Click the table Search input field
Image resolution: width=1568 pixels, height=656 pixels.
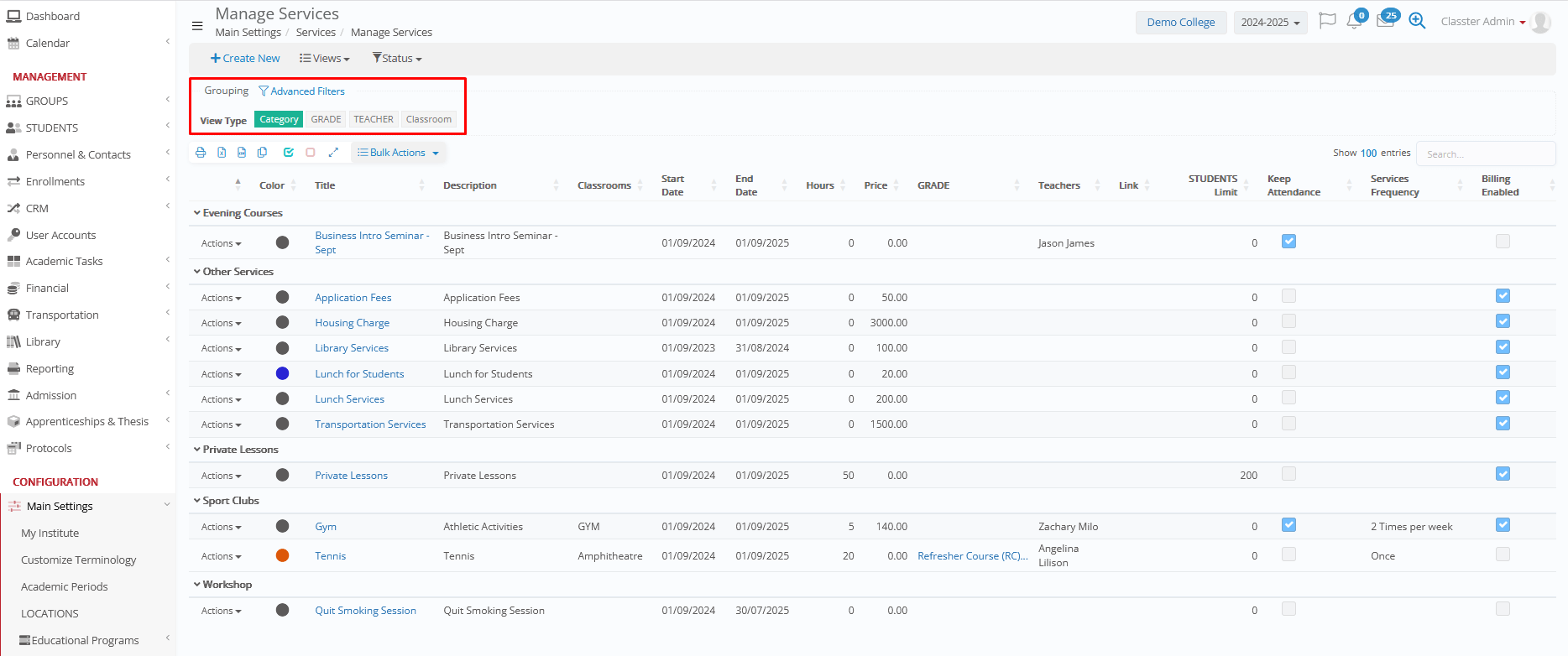(1485, 154)
